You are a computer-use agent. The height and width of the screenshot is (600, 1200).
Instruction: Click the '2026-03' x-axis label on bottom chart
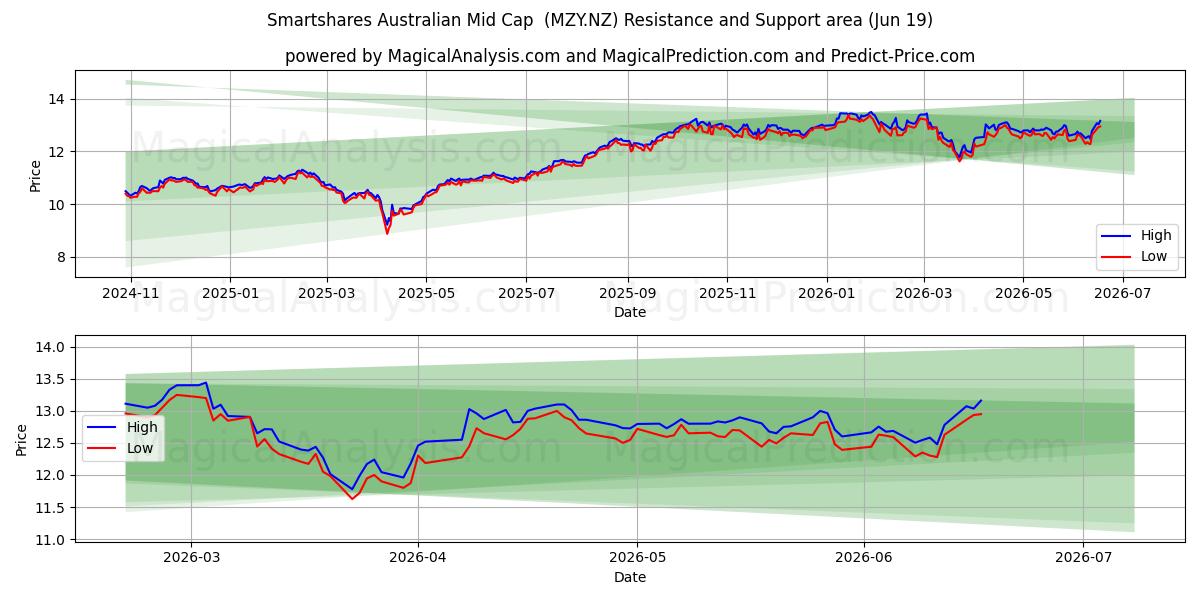tap(191, 558)
